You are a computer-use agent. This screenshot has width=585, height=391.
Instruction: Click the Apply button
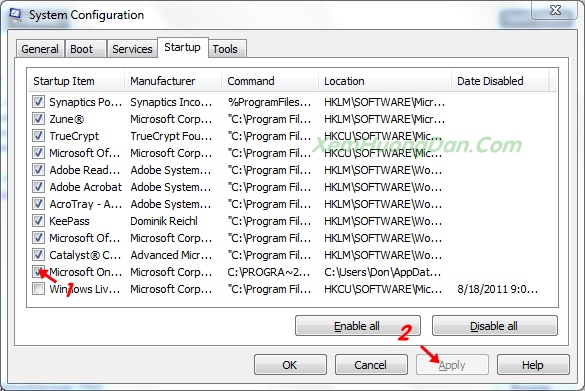coord(452,365)
